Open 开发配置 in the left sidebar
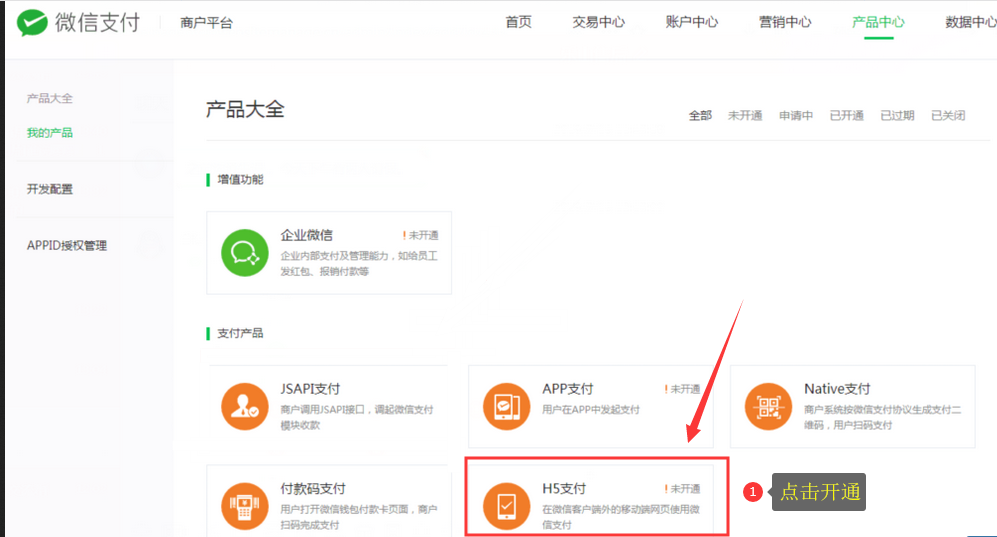The image size is (997, 537). [x=50, y=189]
